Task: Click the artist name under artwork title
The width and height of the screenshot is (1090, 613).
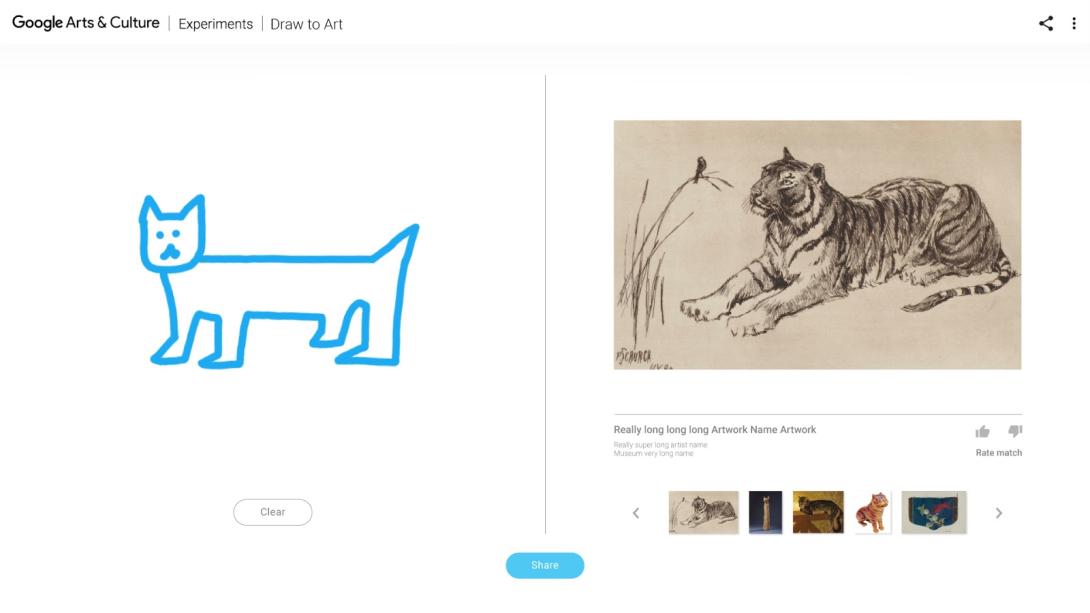Action: 660,445
